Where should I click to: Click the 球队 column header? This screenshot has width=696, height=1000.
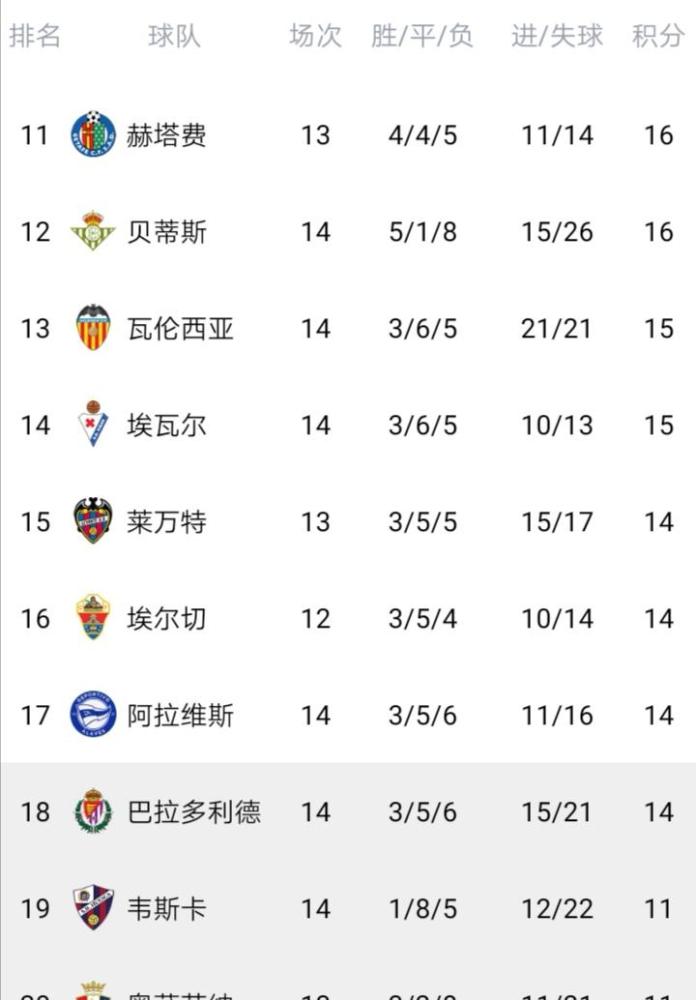click(174, 37)
